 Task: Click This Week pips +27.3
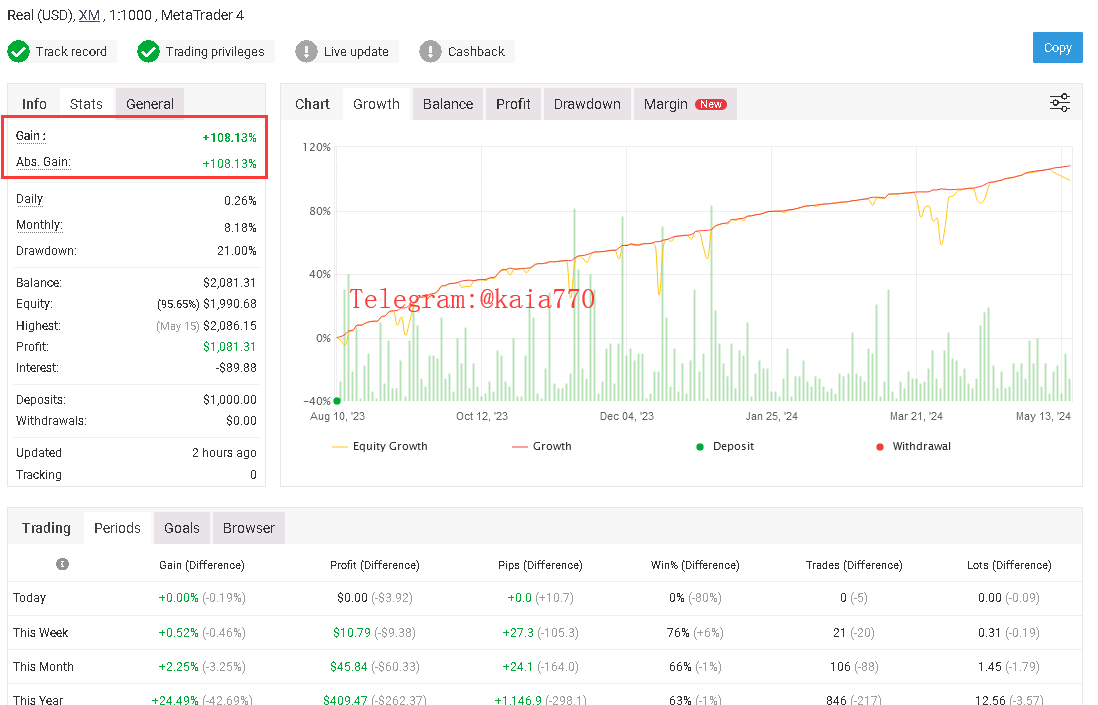(x=518, y=633)
